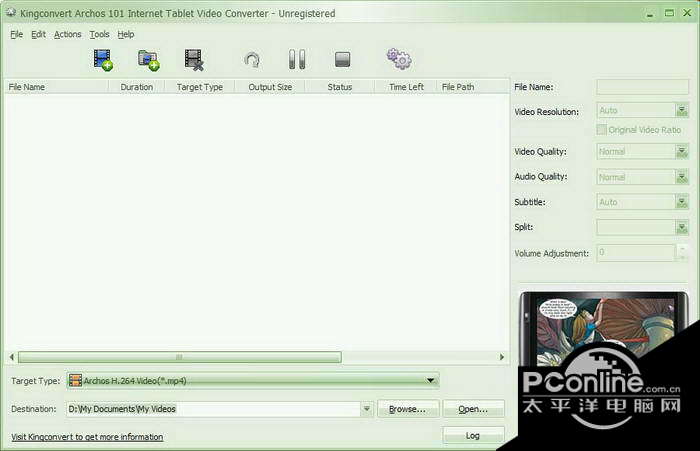Click the Time Left column header

click(406, 87)
